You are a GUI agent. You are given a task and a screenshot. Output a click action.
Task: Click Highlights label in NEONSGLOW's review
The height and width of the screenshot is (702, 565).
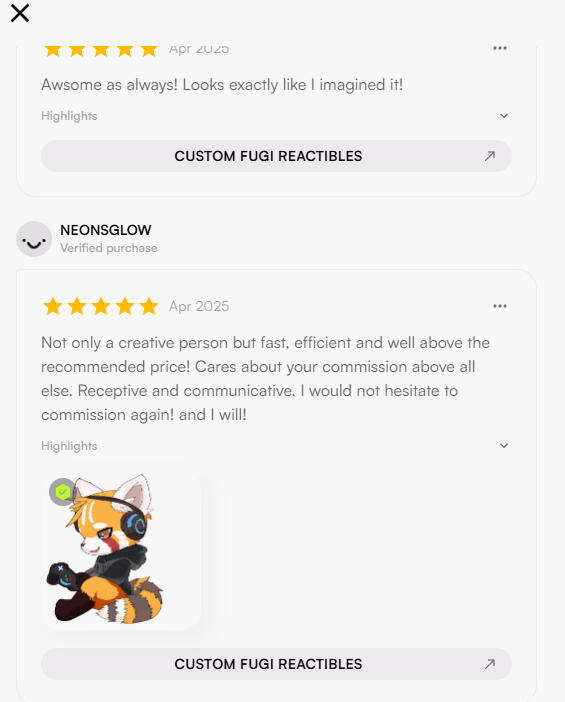click(69, 446)
